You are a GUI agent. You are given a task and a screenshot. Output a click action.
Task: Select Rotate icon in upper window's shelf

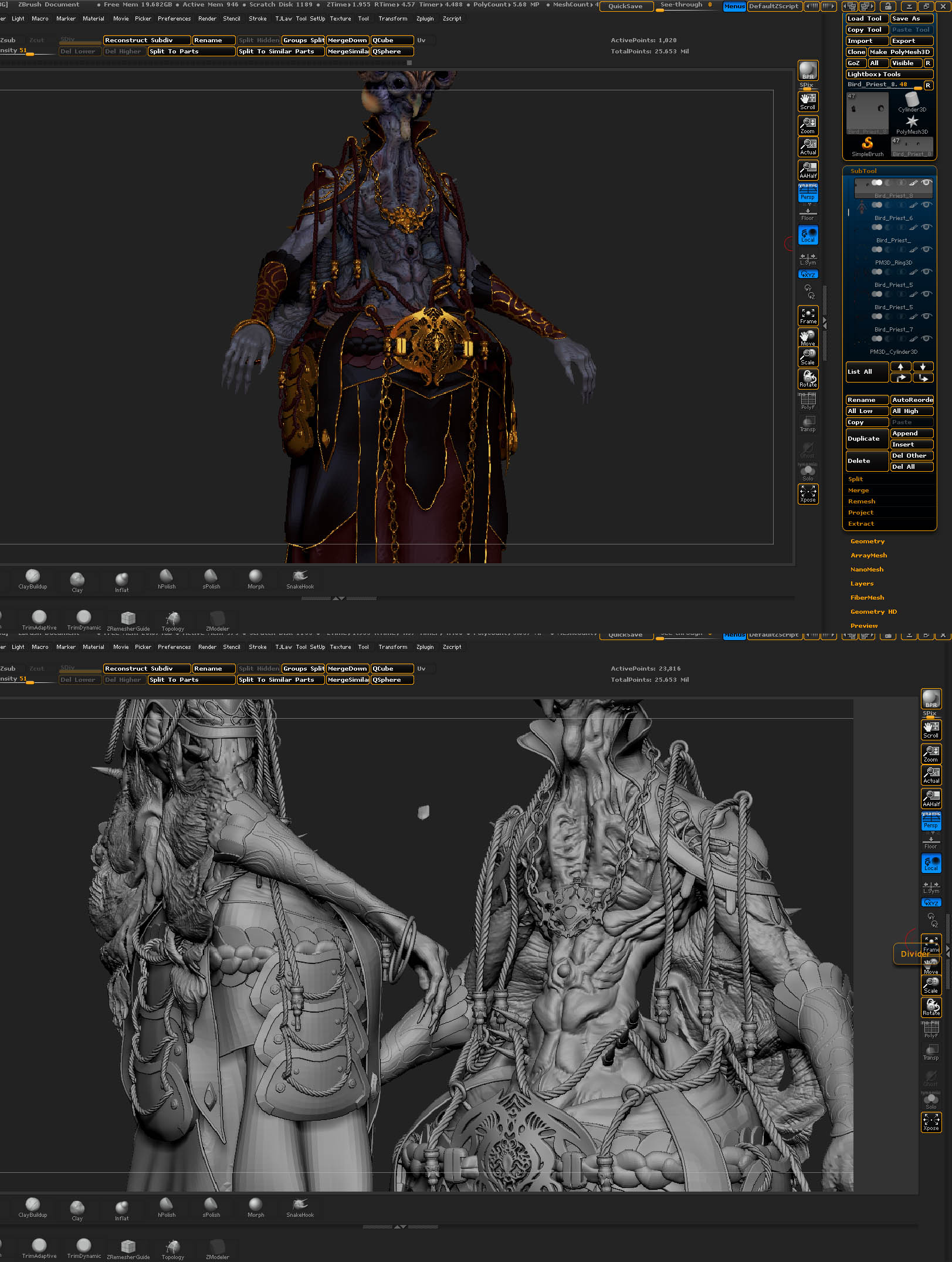(808, 378)
